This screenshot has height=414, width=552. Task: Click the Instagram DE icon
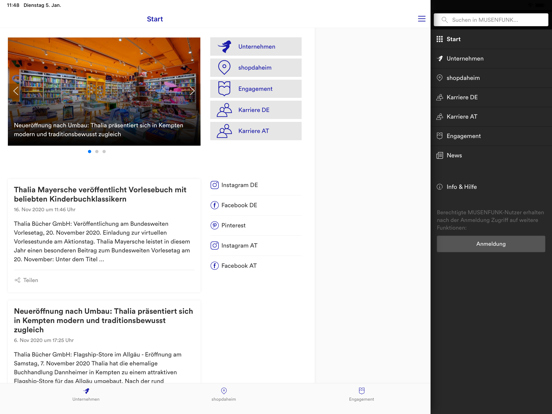coord(214,185)
